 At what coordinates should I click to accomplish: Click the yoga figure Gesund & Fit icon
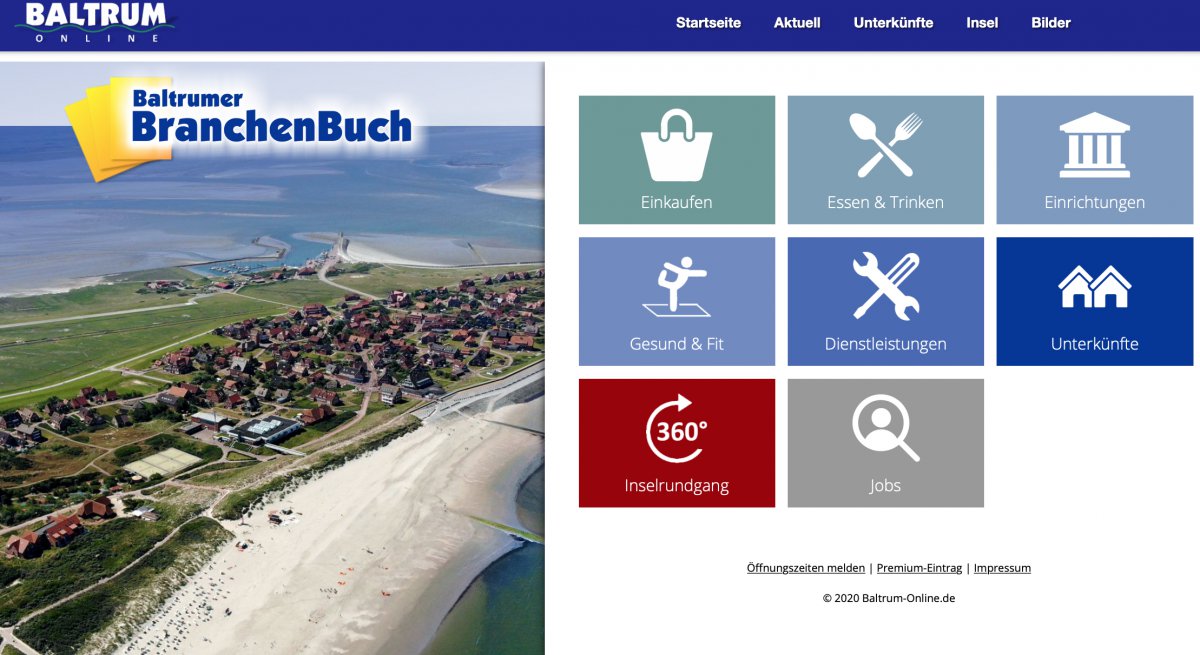(676, 287)
